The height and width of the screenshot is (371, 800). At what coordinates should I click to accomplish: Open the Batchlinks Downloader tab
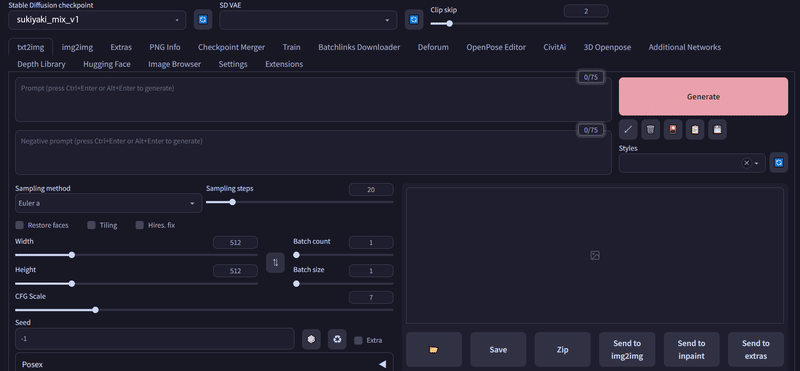(359, 47)
